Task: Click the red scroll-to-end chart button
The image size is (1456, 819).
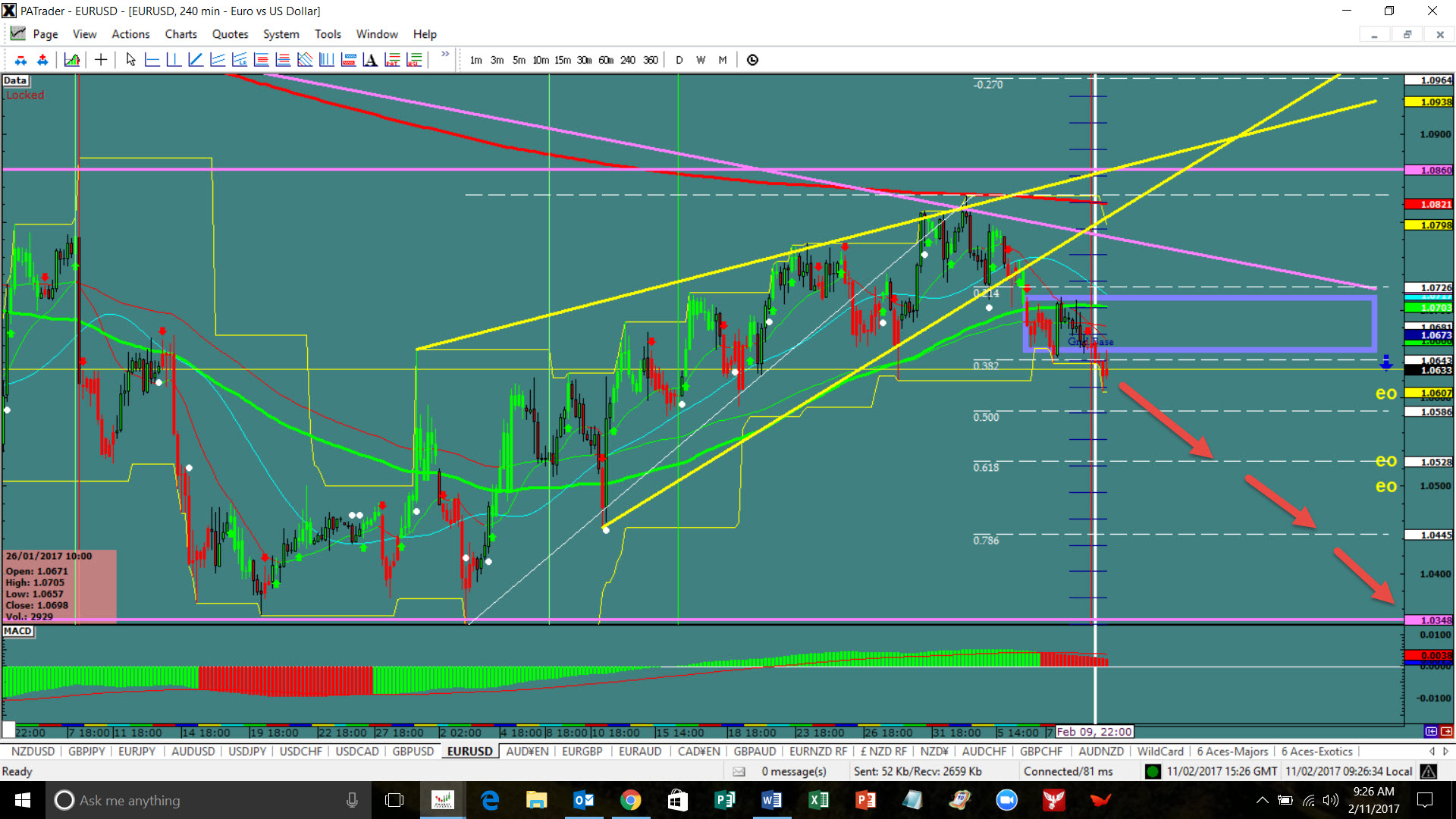Action: point(1446,732)
